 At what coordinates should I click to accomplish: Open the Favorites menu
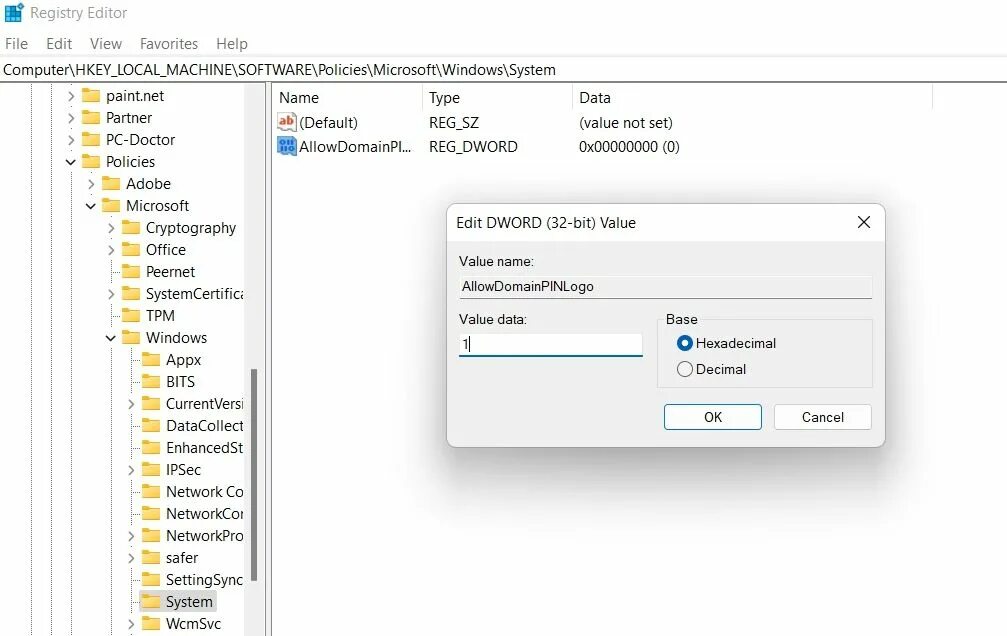click(169, 44)
